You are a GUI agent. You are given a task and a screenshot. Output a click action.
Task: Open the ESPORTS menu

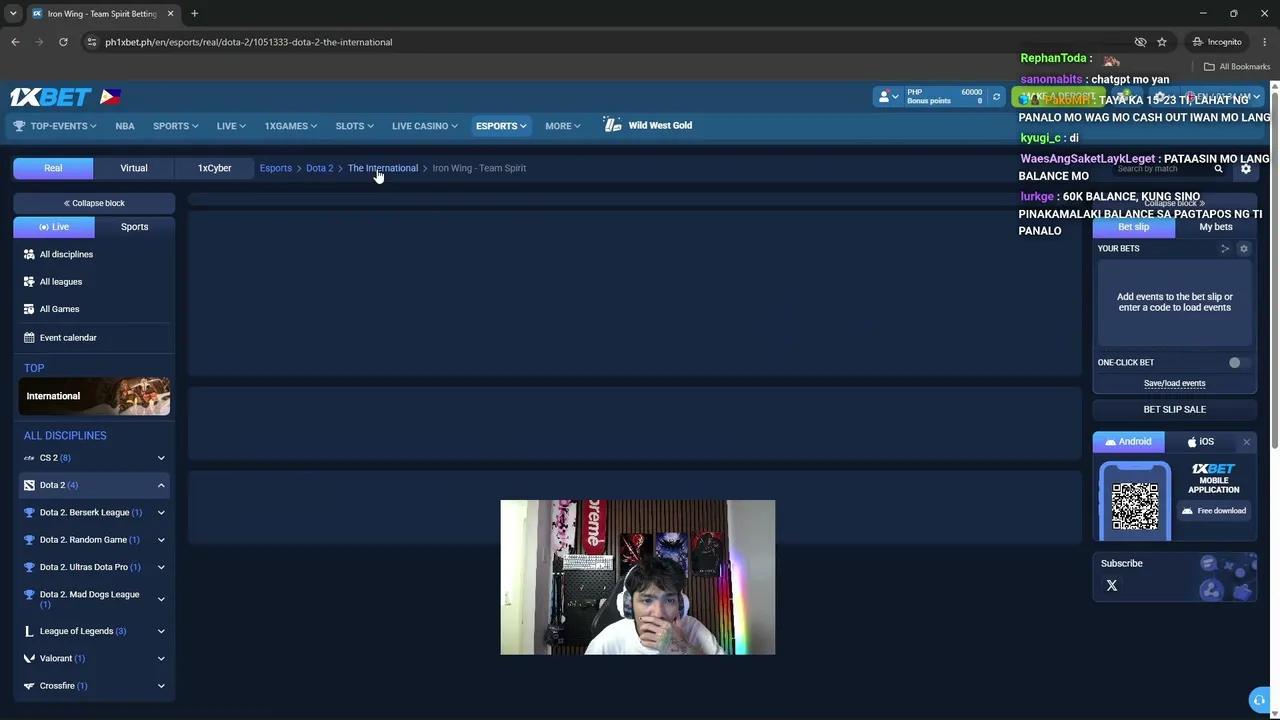501,126
